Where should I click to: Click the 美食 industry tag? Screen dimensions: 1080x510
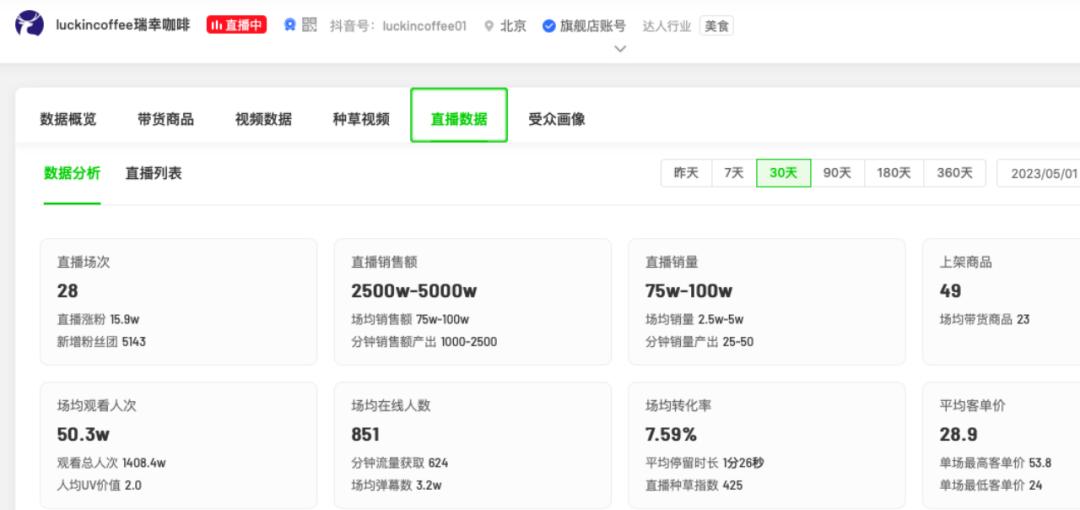coord(716,26)
